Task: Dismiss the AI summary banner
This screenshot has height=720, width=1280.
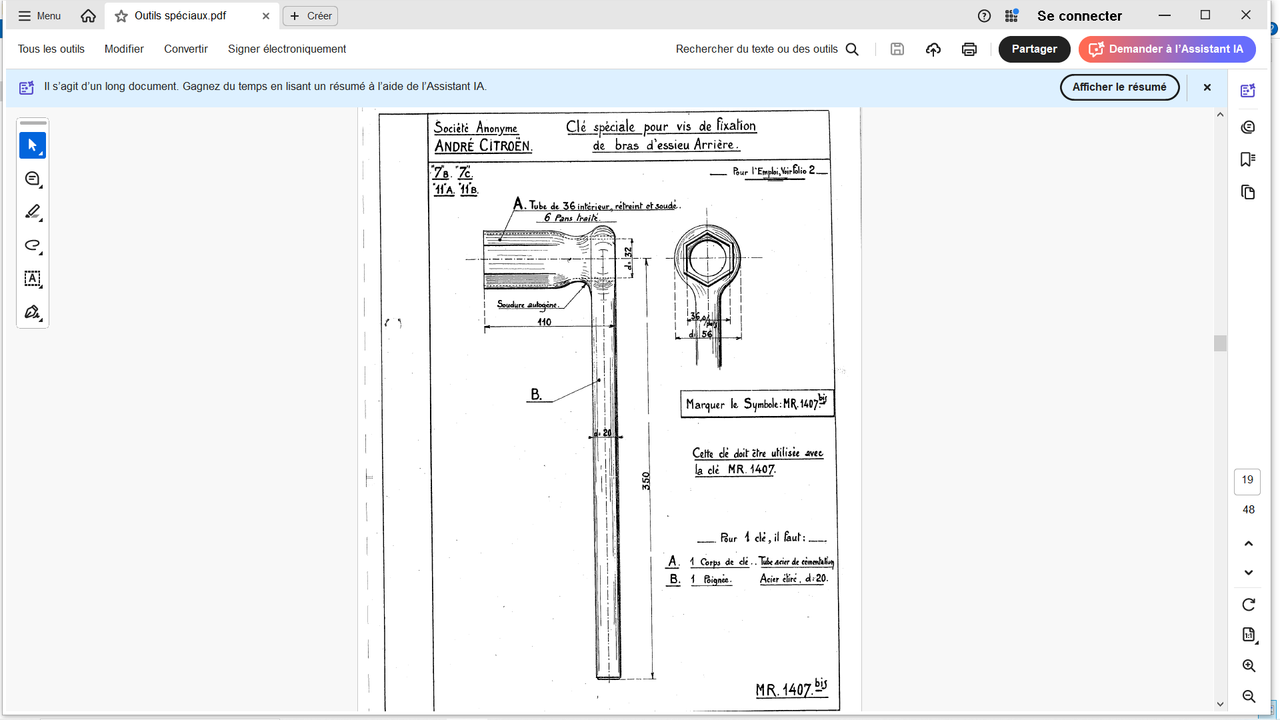Action: [x=1207, y=87]
